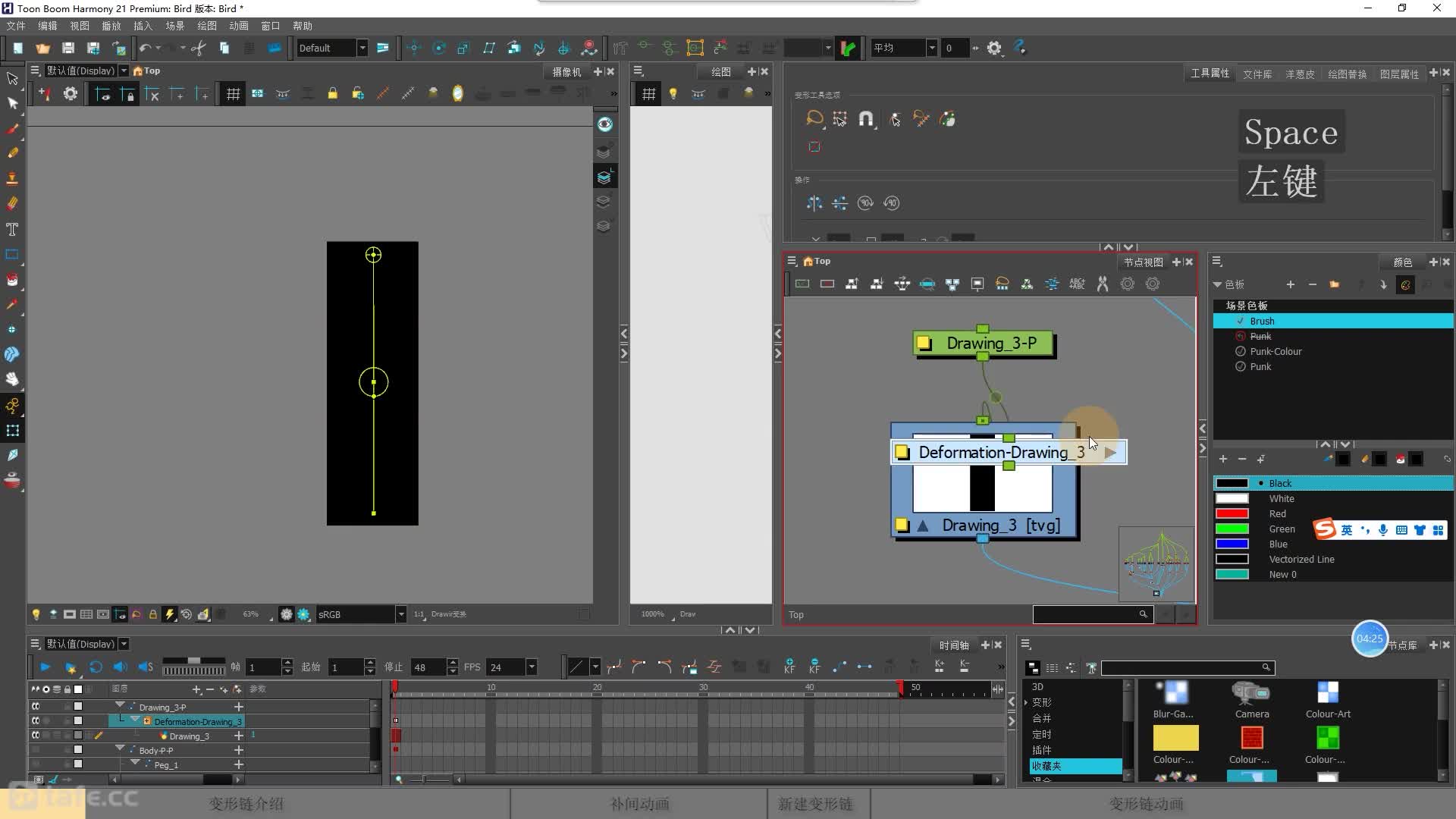Screen dimensions: 1456x819
Task: Open the FPS 24 dropdown
Action: [532, 667]
